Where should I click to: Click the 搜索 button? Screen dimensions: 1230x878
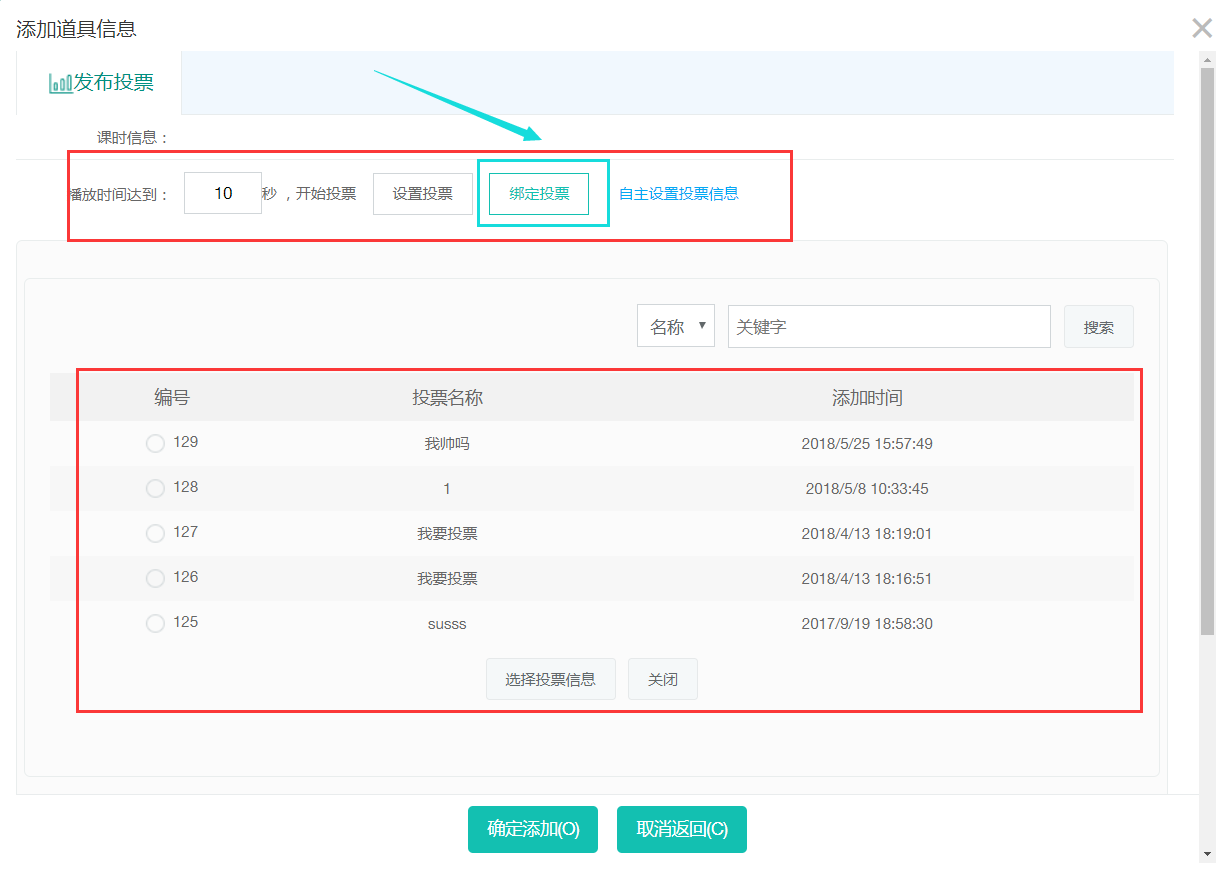pyautogui.click(x=1098, y=327)
